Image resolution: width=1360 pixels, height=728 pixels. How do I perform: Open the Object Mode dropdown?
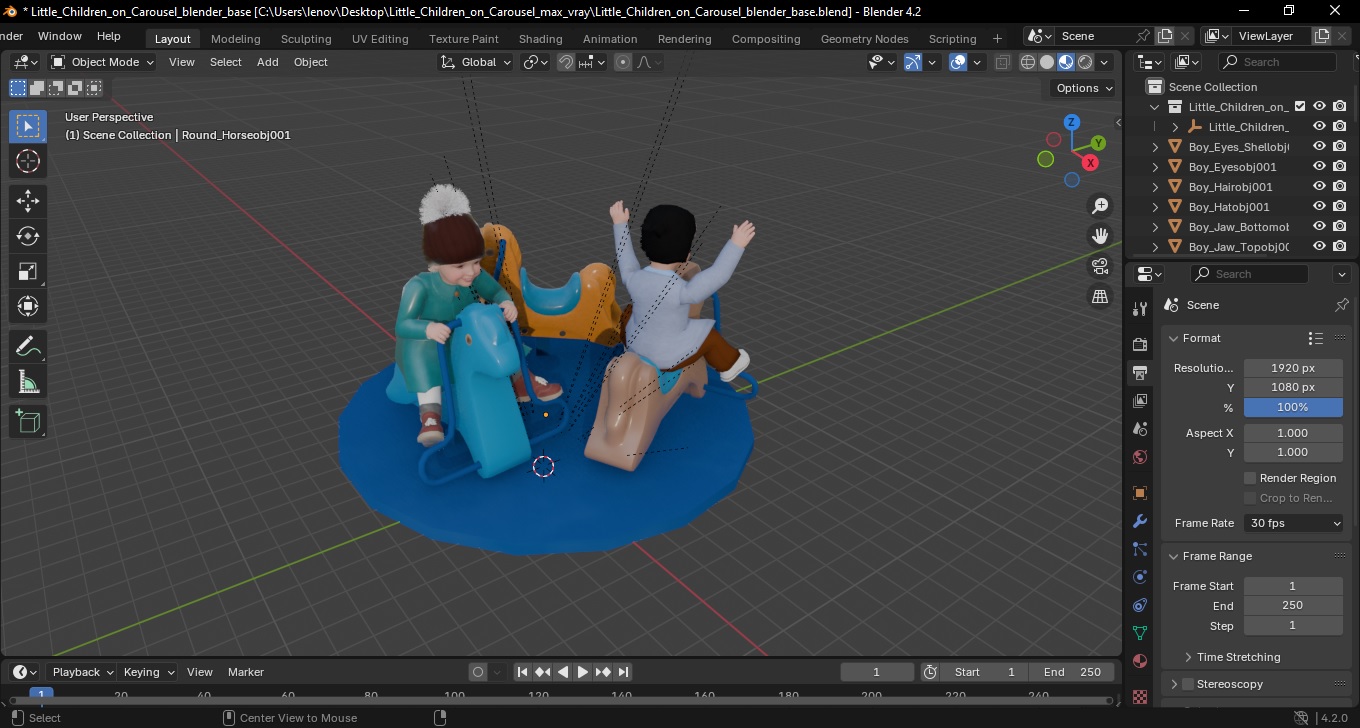coord(103,62)
